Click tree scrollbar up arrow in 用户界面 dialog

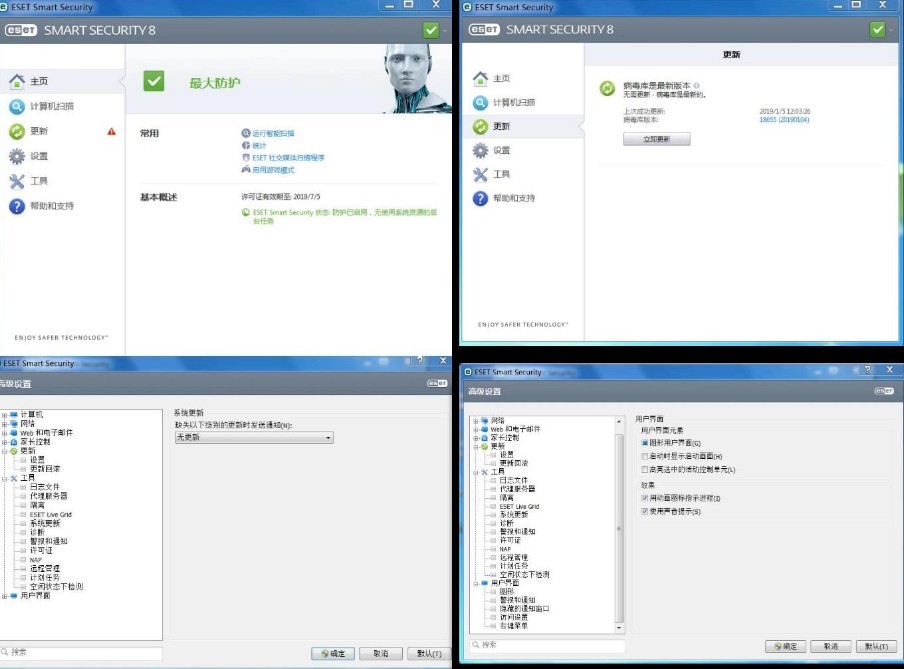pos(619,422)
